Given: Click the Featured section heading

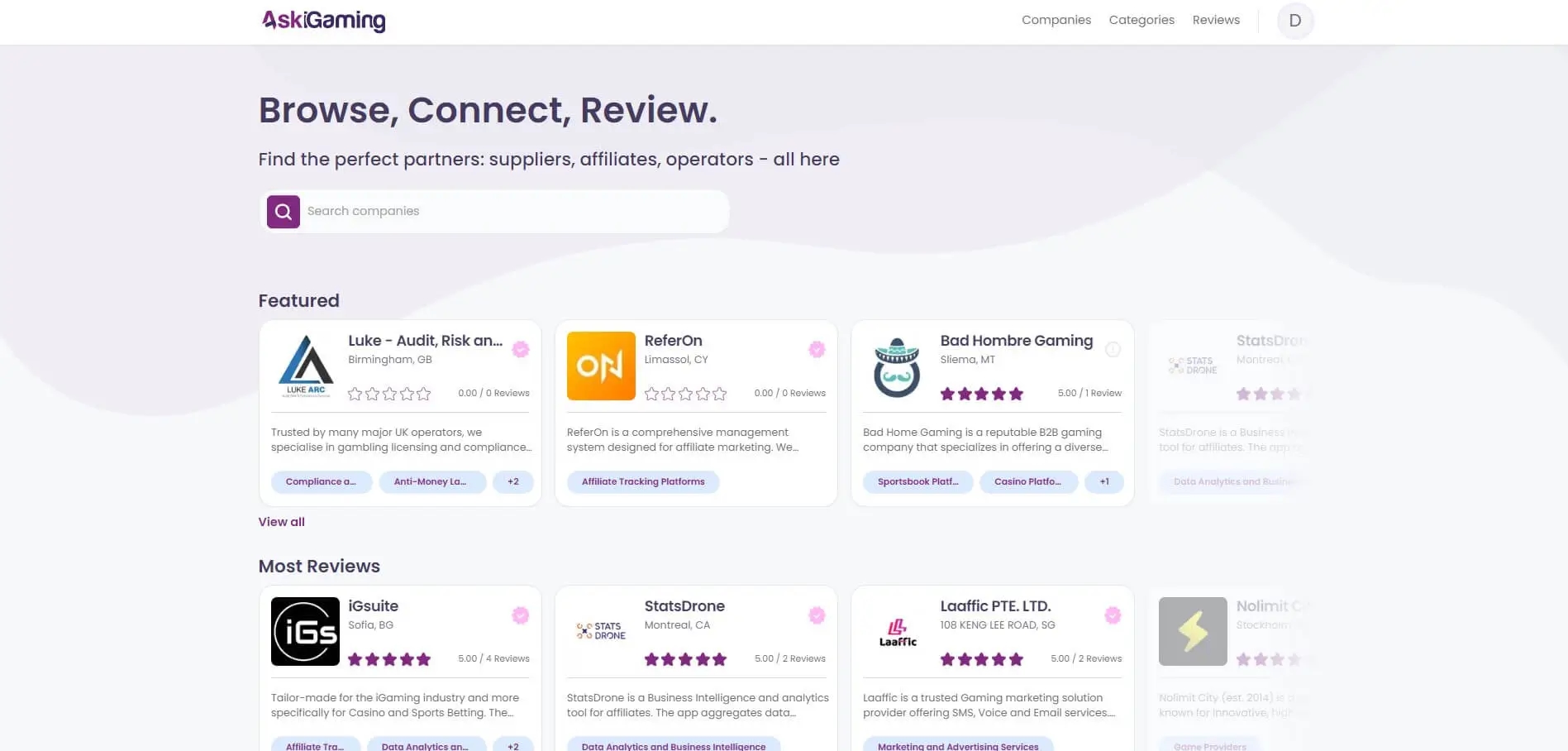Looking at the screenshot, I should pyautogui.click(x=298, y=301).
